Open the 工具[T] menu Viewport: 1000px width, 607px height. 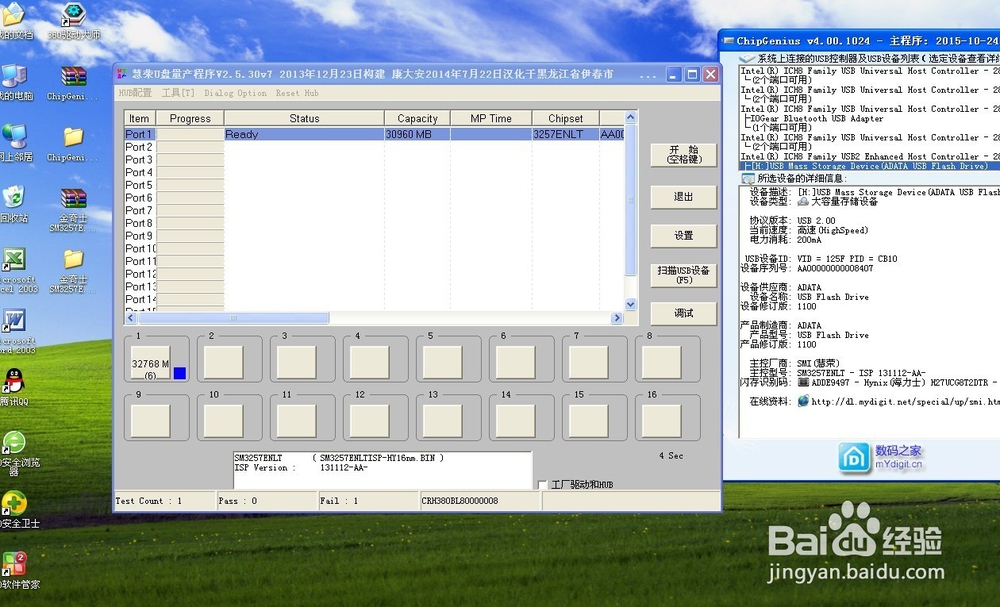point(178,93)
